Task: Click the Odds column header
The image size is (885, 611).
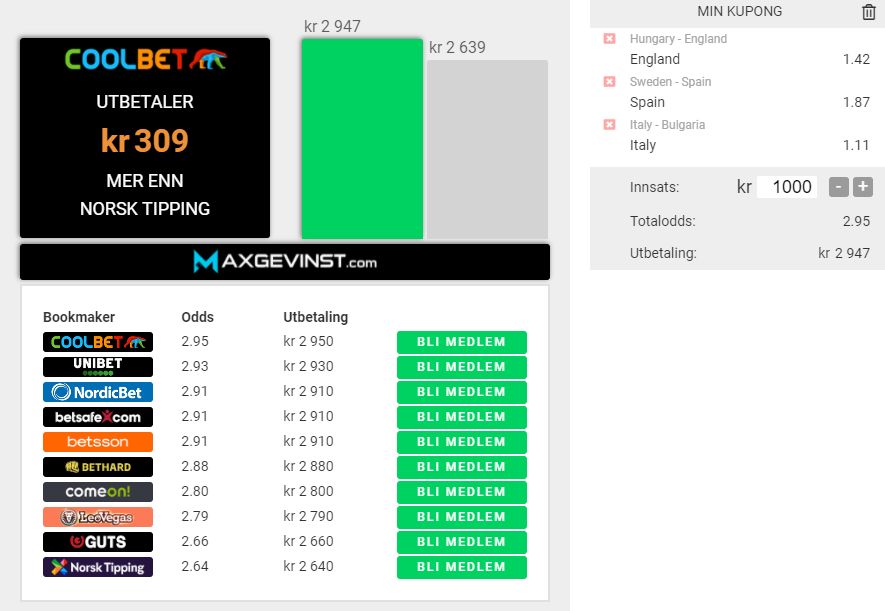Action: point(198,317)
